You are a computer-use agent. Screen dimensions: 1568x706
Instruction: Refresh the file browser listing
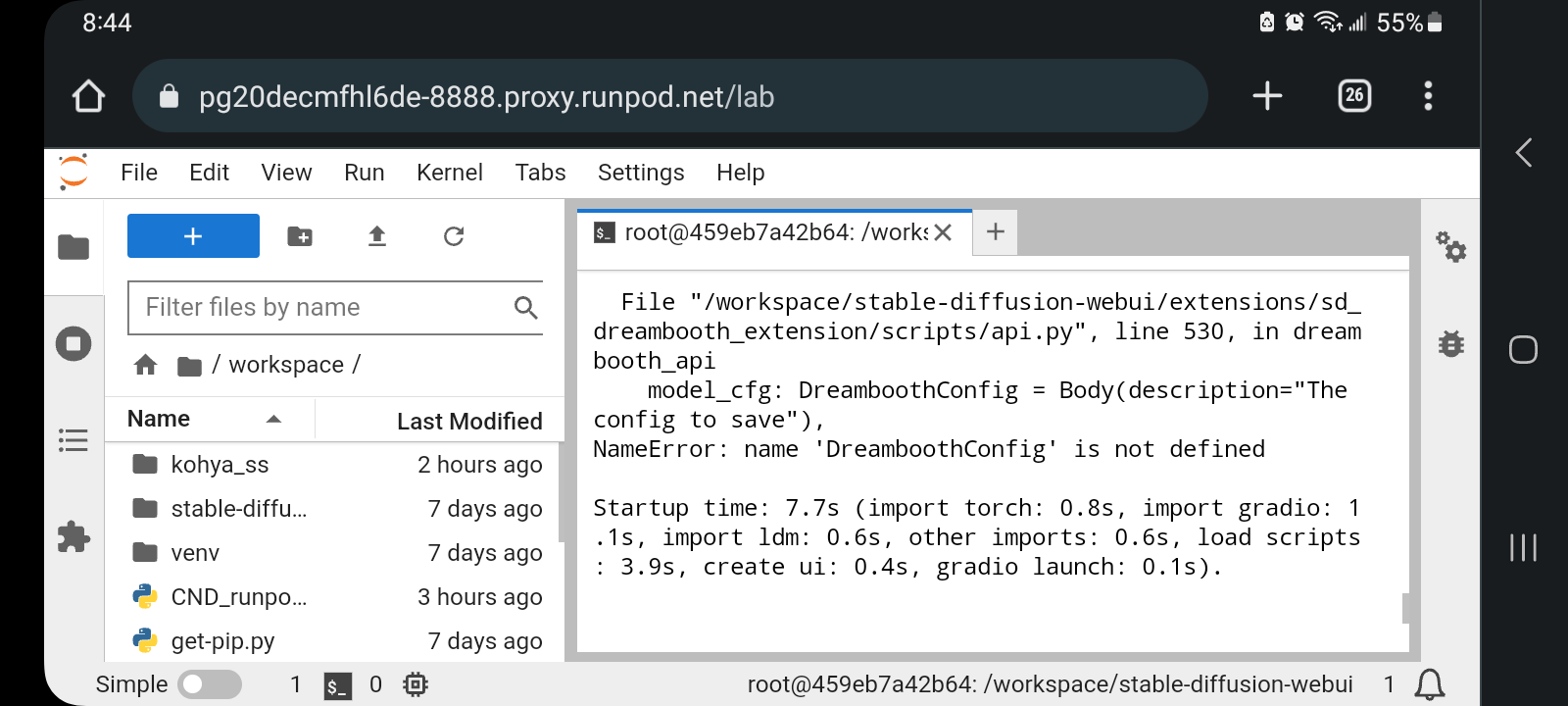[453, 235]
